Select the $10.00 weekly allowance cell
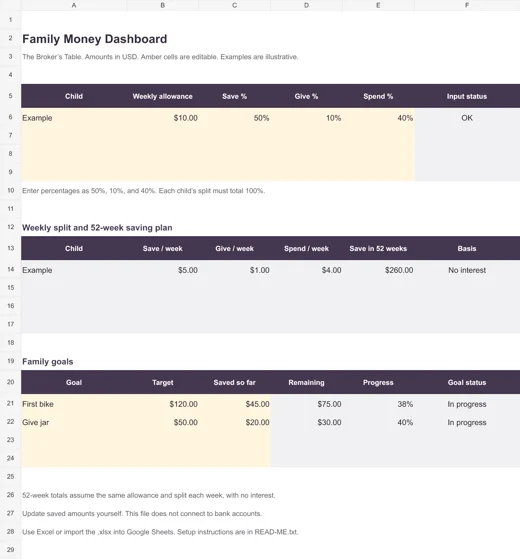 click(163, 118)
